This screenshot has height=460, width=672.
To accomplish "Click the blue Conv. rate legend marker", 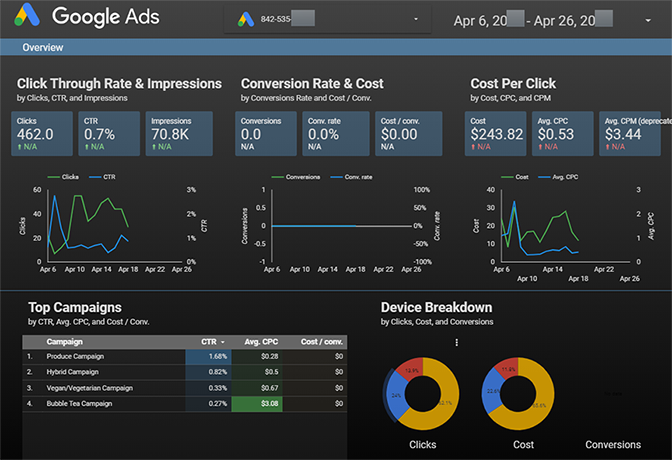I will 326,176.
